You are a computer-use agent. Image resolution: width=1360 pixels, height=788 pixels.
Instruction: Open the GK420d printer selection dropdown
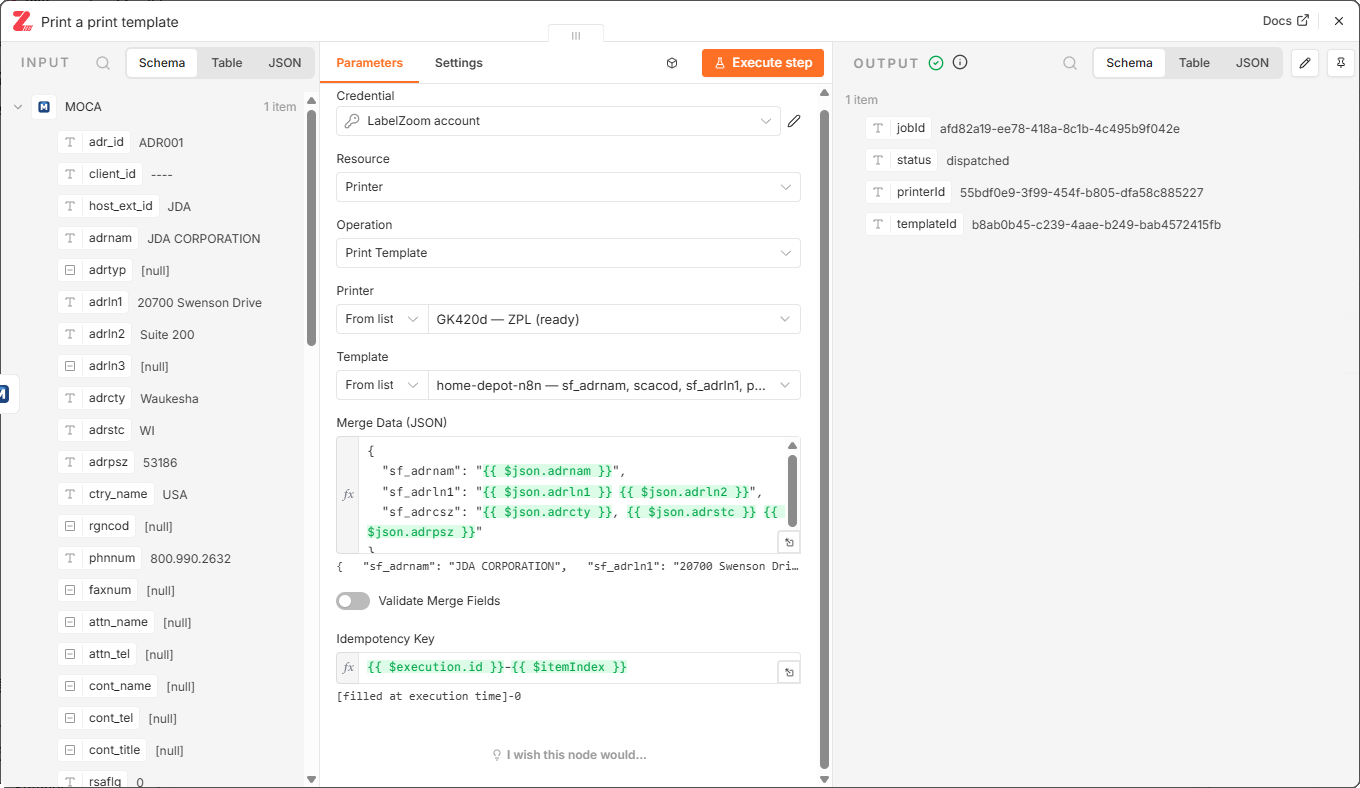click(614, 319)
